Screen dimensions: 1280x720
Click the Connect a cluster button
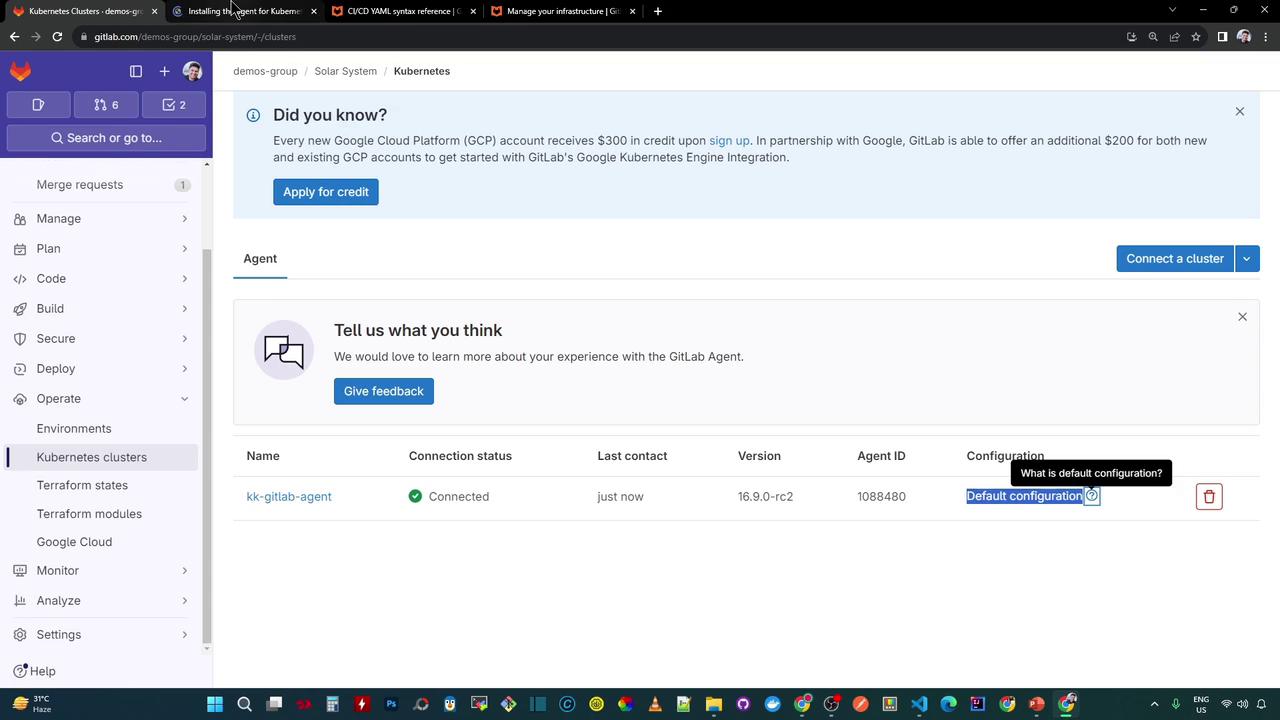coord(1175,258)
